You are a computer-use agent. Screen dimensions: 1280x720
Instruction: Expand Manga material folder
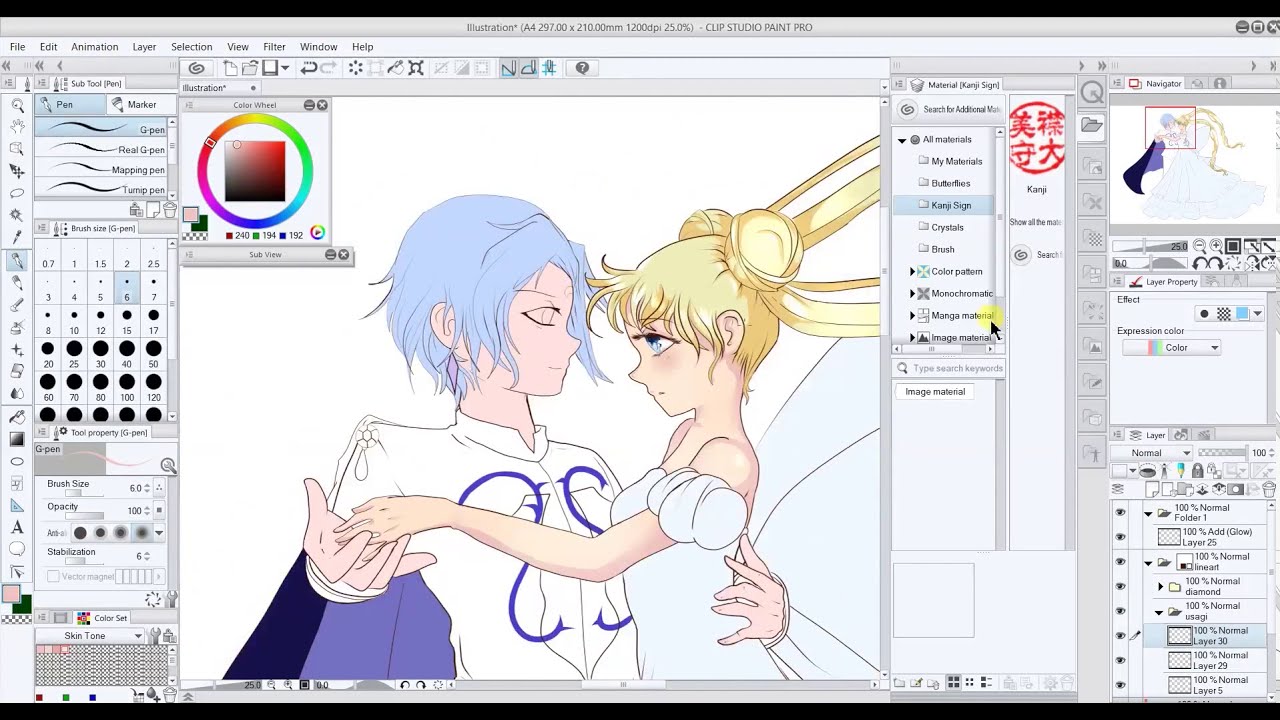[912, 316]
